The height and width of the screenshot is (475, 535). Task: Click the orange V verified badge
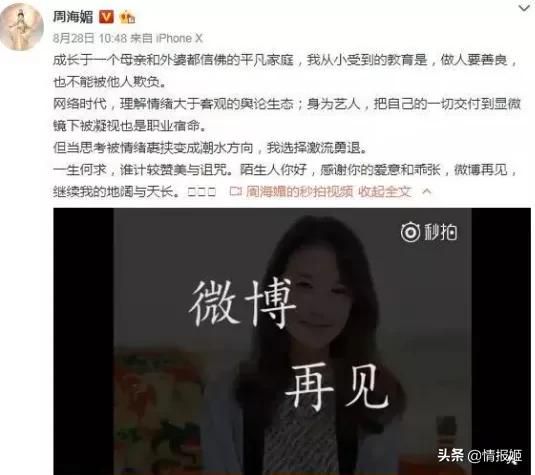click(x=106, y=16)
